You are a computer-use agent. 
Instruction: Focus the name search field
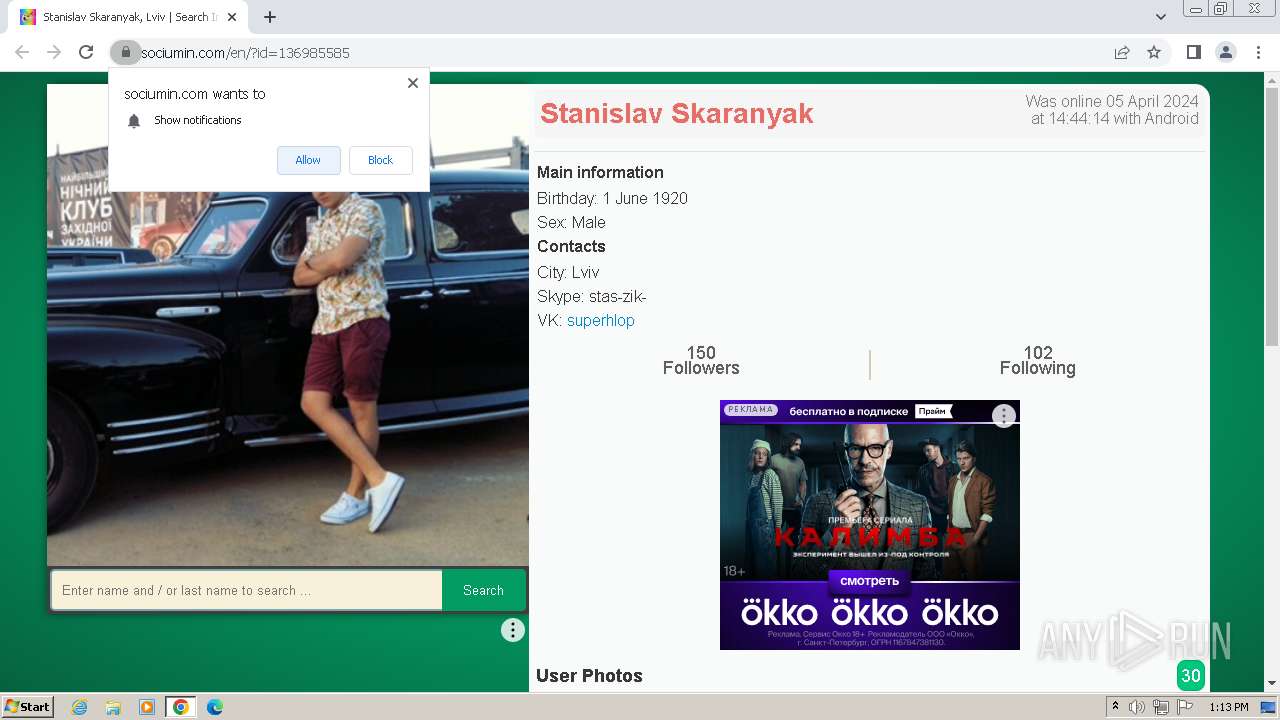click(x=247, y=590)
